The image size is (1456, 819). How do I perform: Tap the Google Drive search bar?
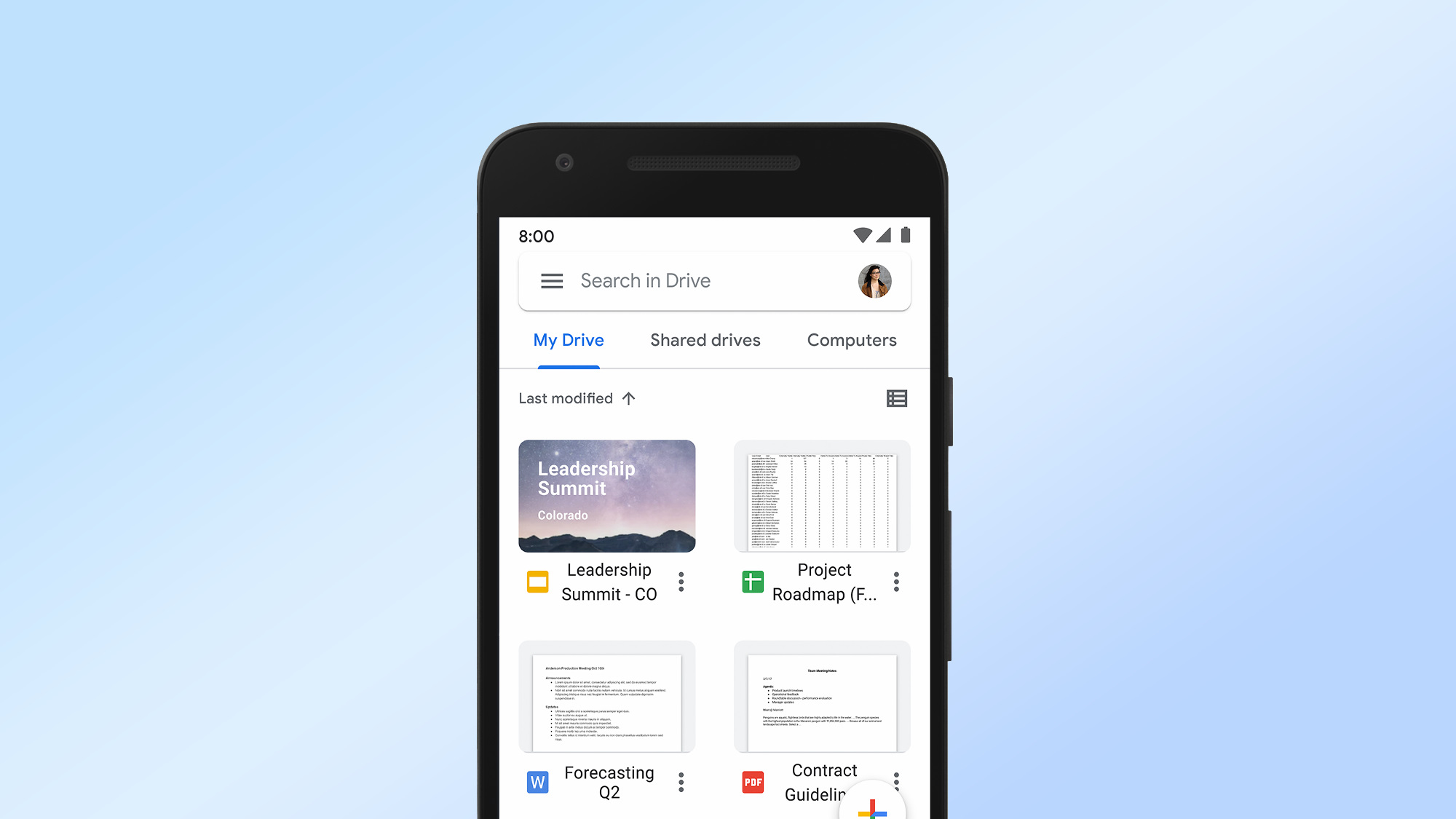pos(714,281)
